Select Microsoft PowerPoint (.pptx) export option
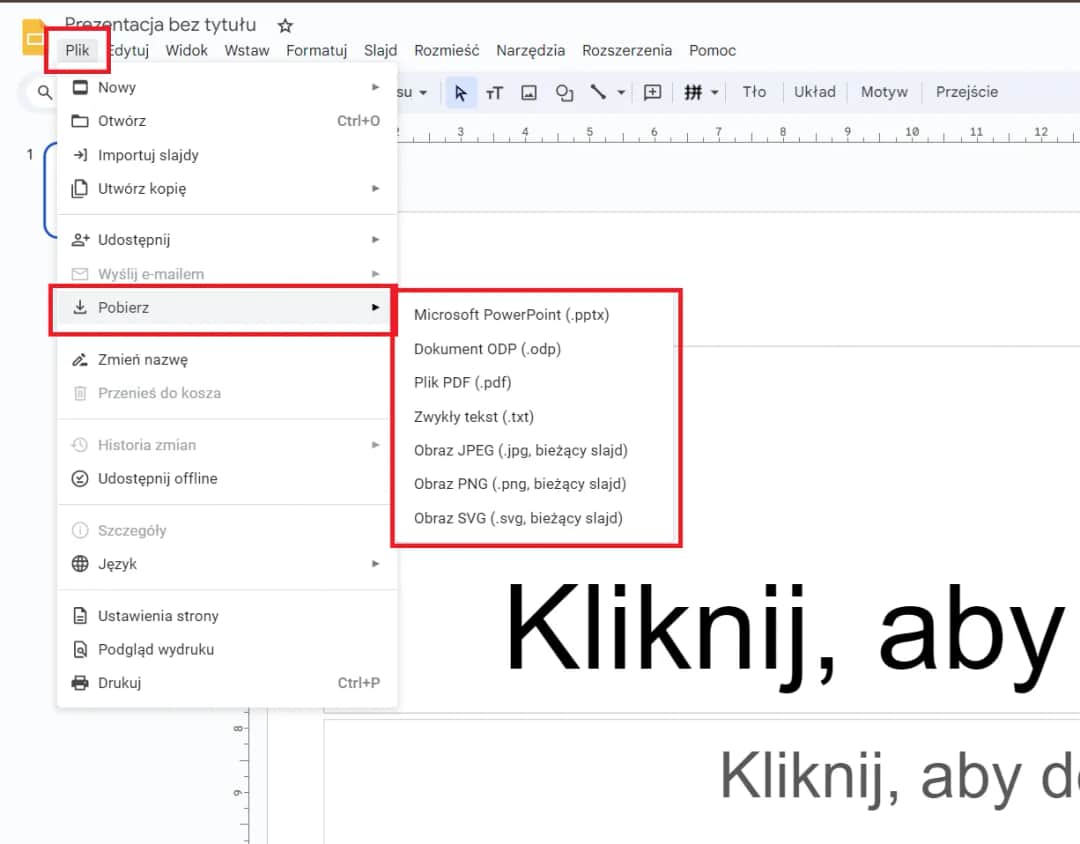The image size is (1080, 844). (x=511, y=314)
